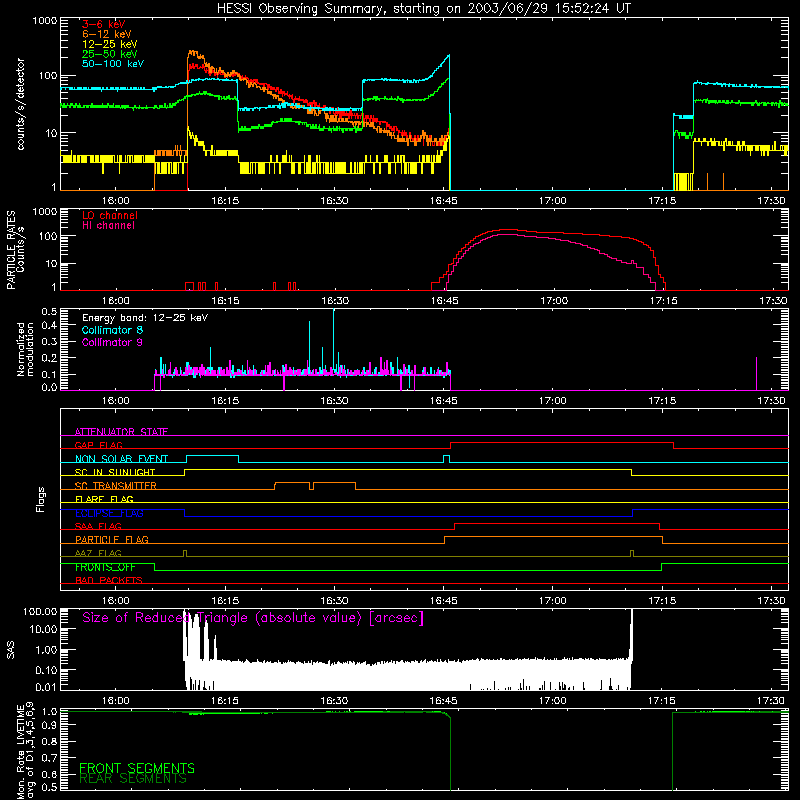Click the cyan 50-100 keV peak near 16:45
Viewport: 800px width, 800px height.
(x=448, y=56)
